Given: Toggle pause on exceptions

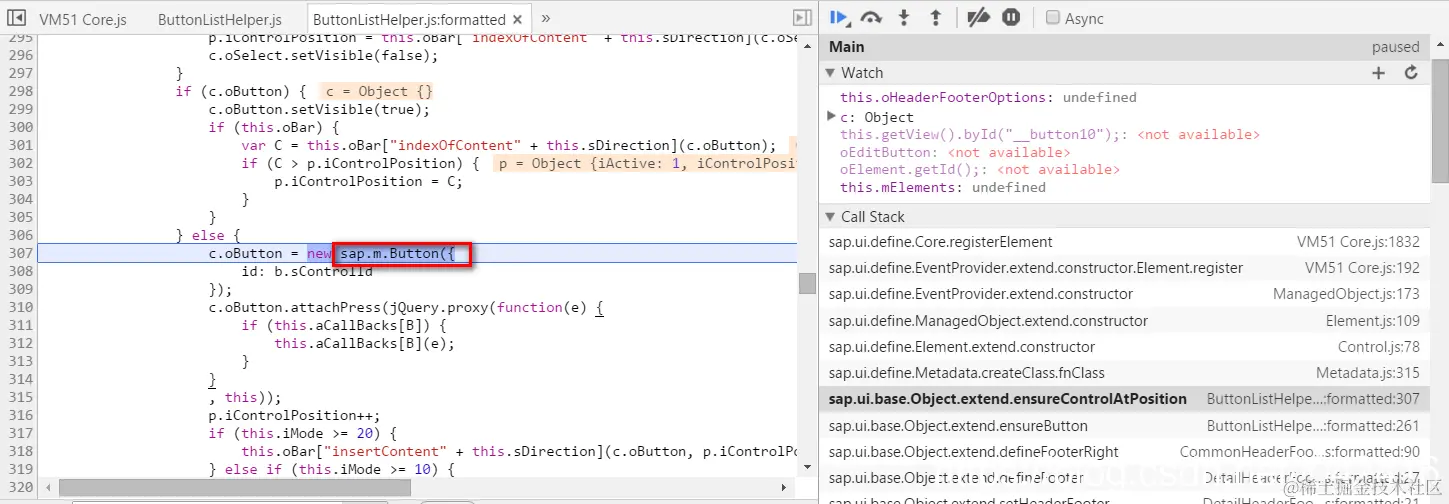Looking at the screenshot, I should pos(1011,17).
